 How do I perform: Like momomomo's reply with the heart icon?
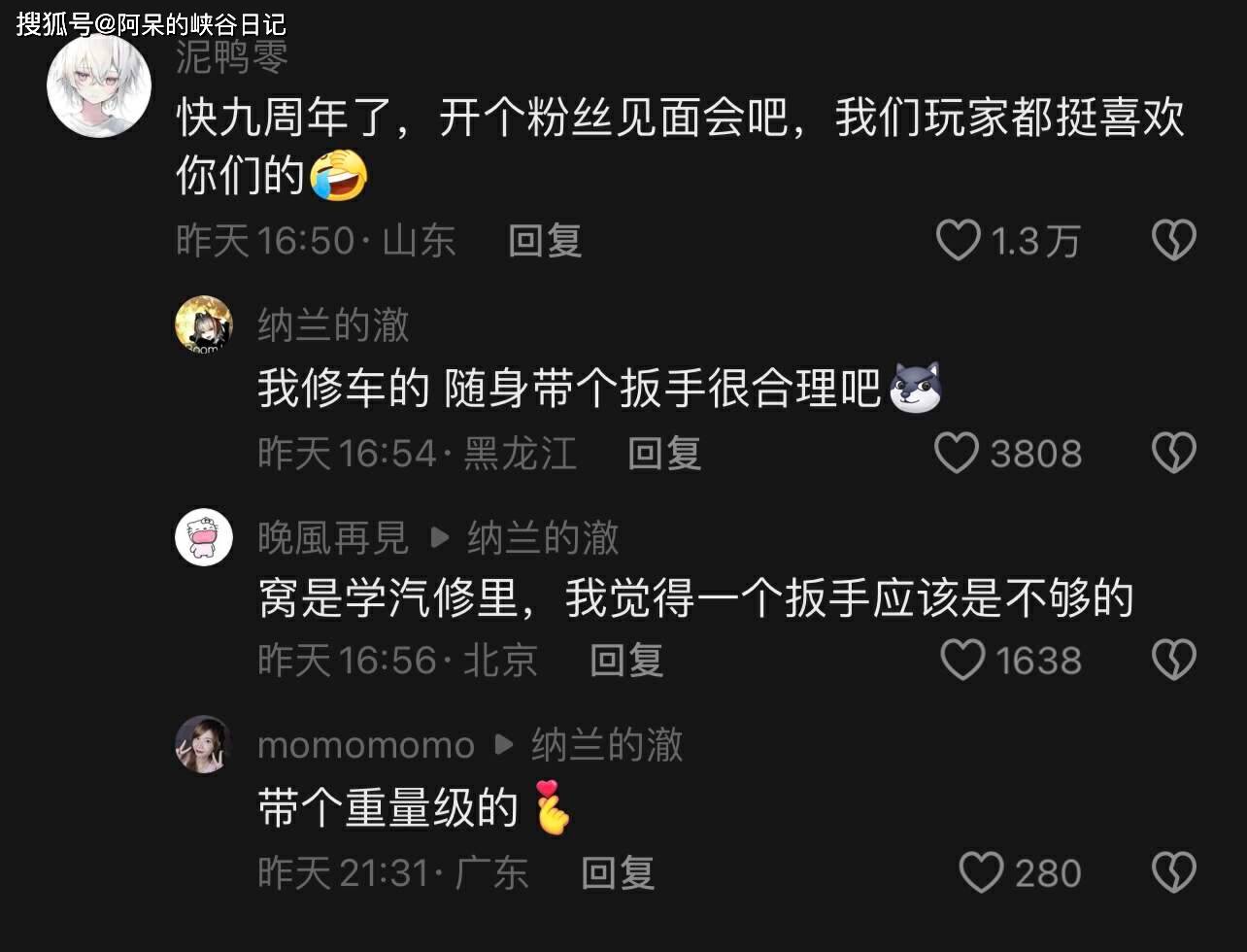point(981,872)
